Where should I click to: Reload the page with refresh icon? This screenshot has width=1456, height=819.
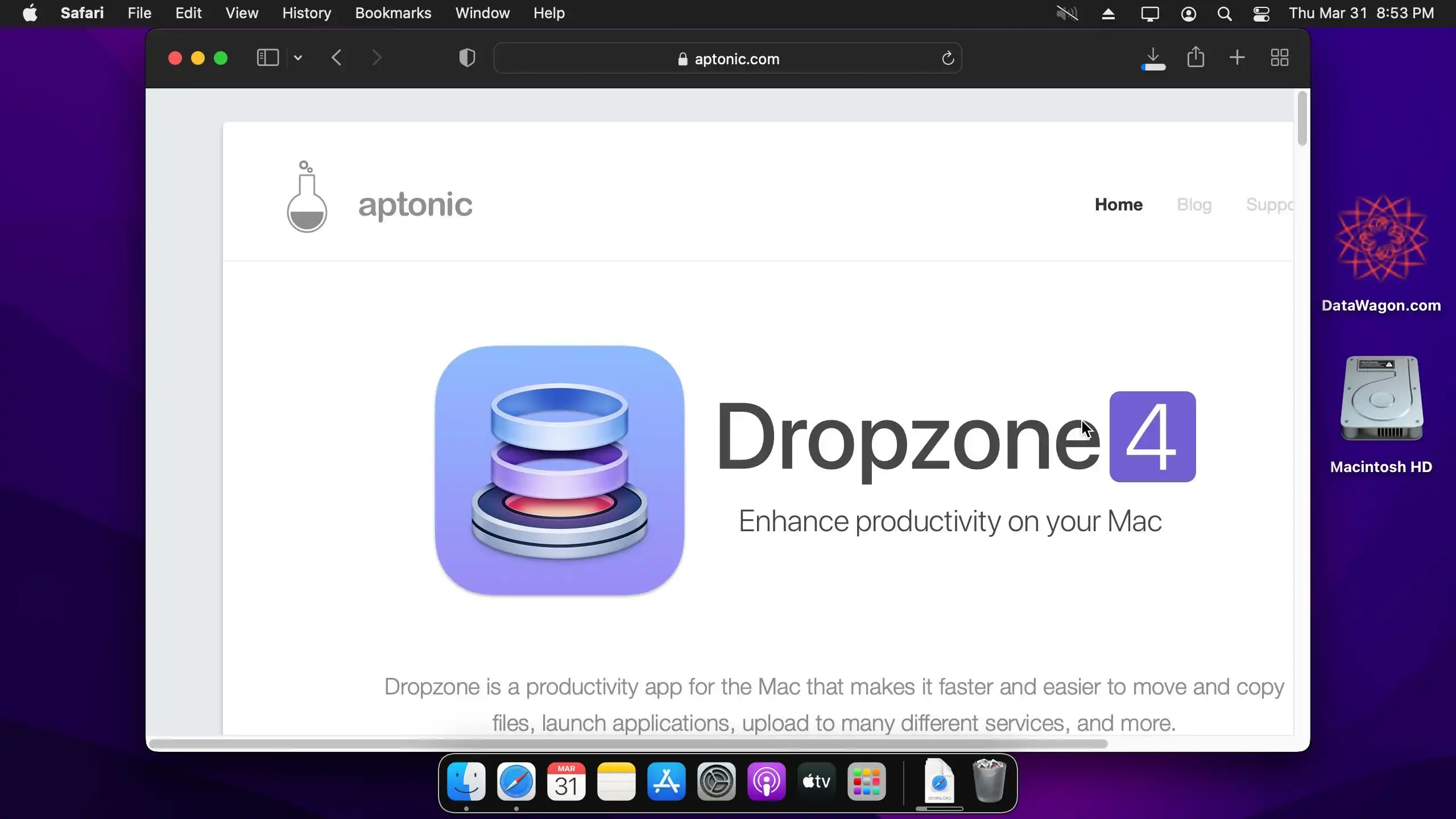click(948, 58)
